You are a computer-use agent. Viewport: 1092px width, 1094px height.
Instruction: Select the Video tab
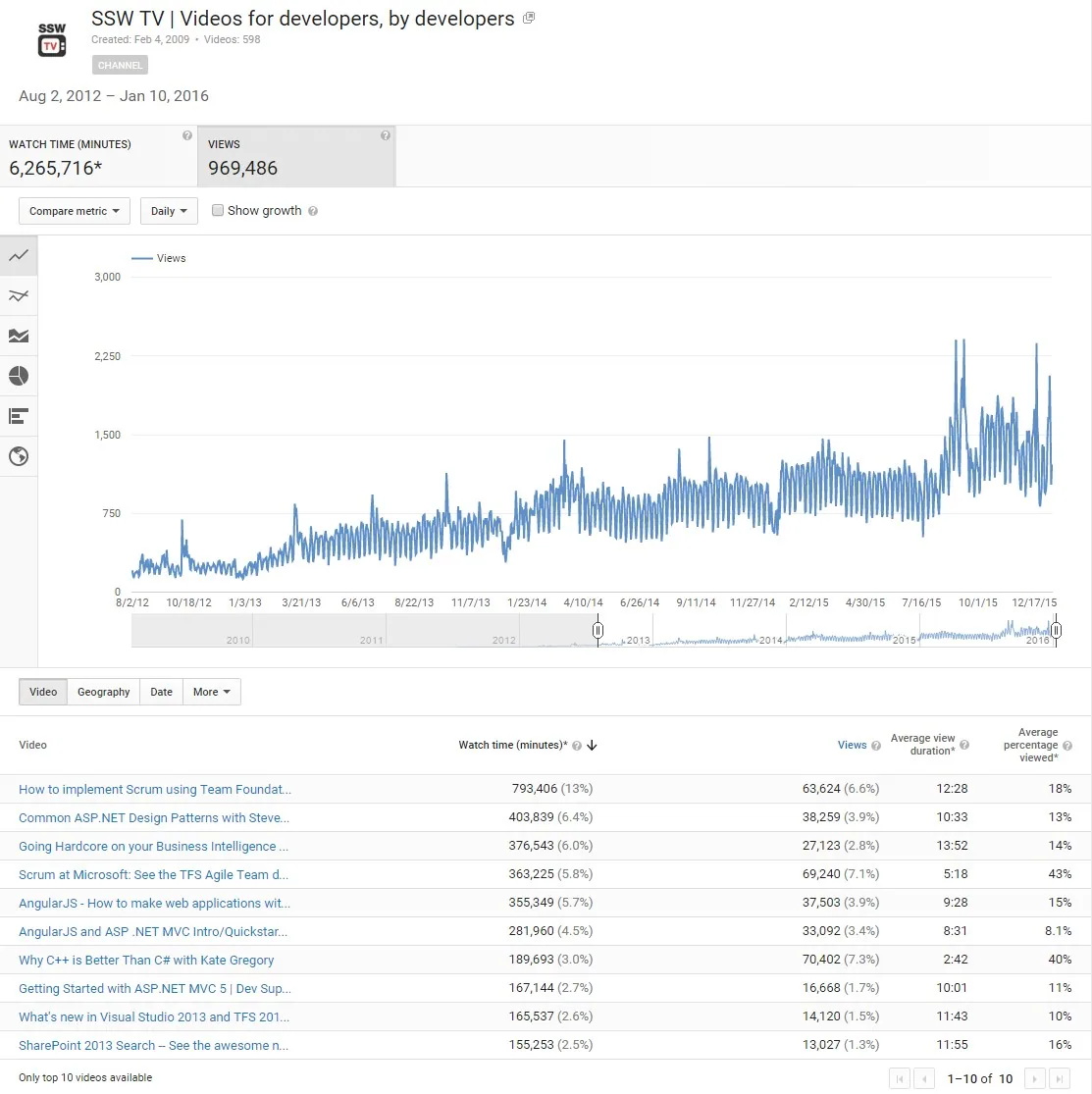(43, 692)
